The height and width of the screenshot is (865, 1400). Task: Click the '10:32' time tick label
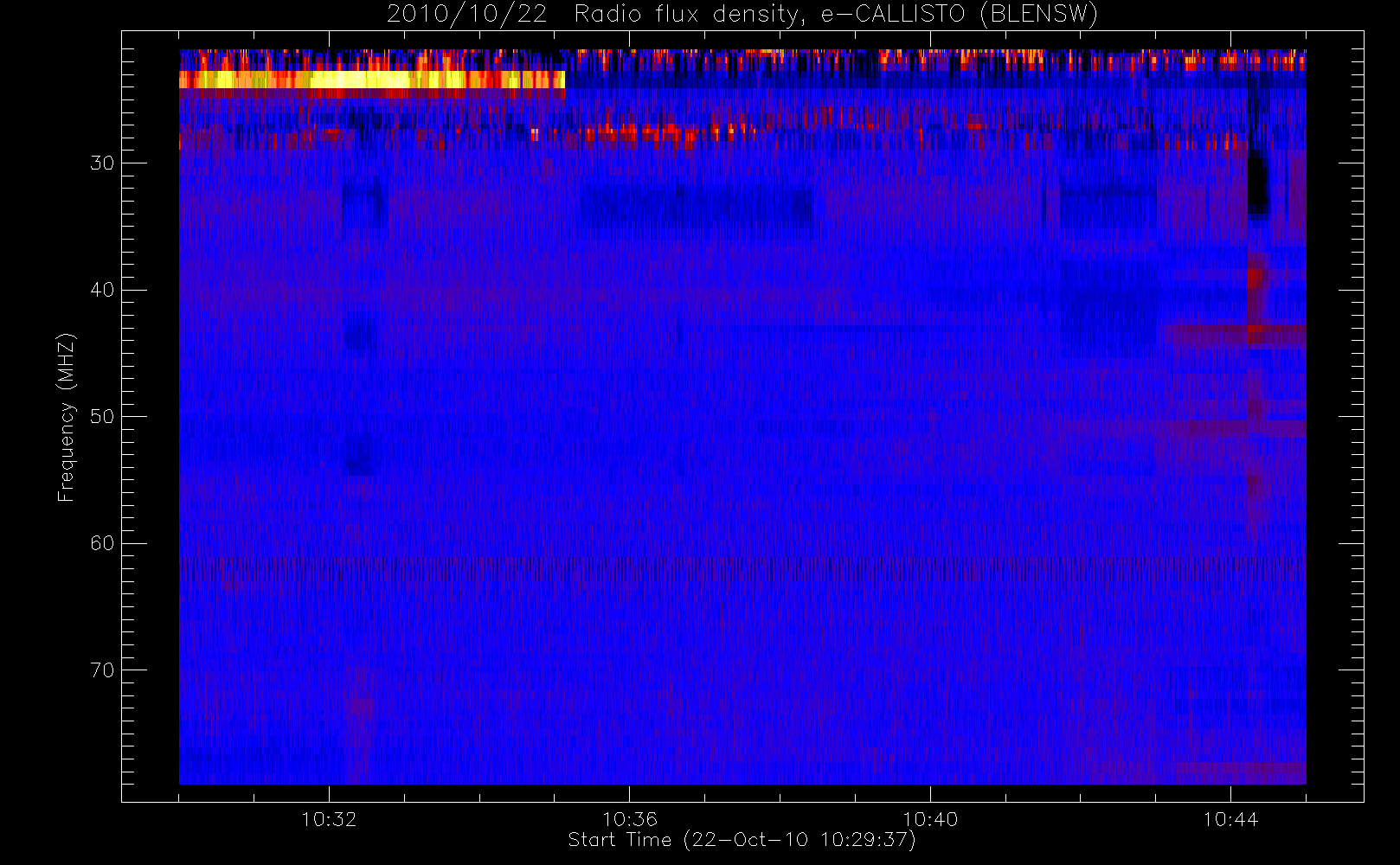point(329,819)
